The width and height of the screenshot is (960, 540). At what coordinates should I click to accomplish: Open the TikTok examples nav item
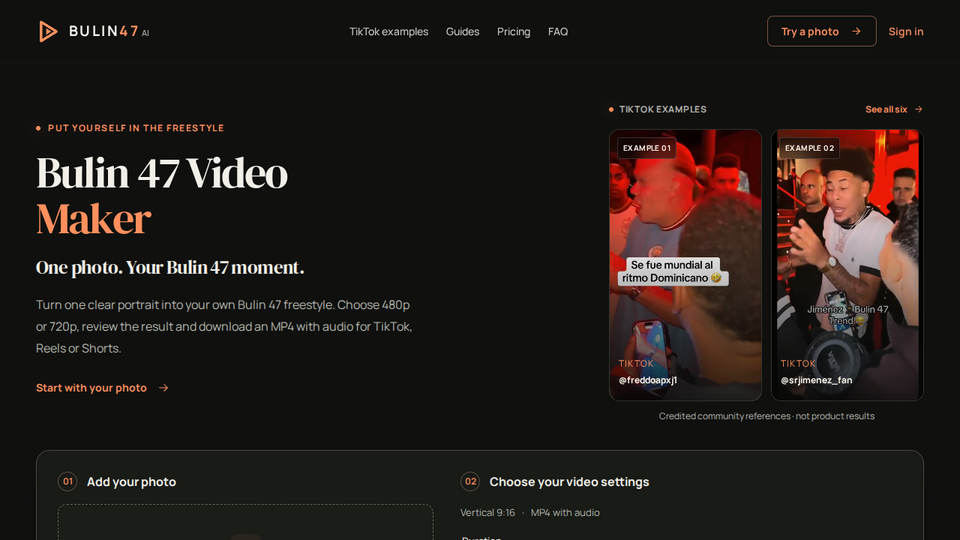click(x=389, y=31)
